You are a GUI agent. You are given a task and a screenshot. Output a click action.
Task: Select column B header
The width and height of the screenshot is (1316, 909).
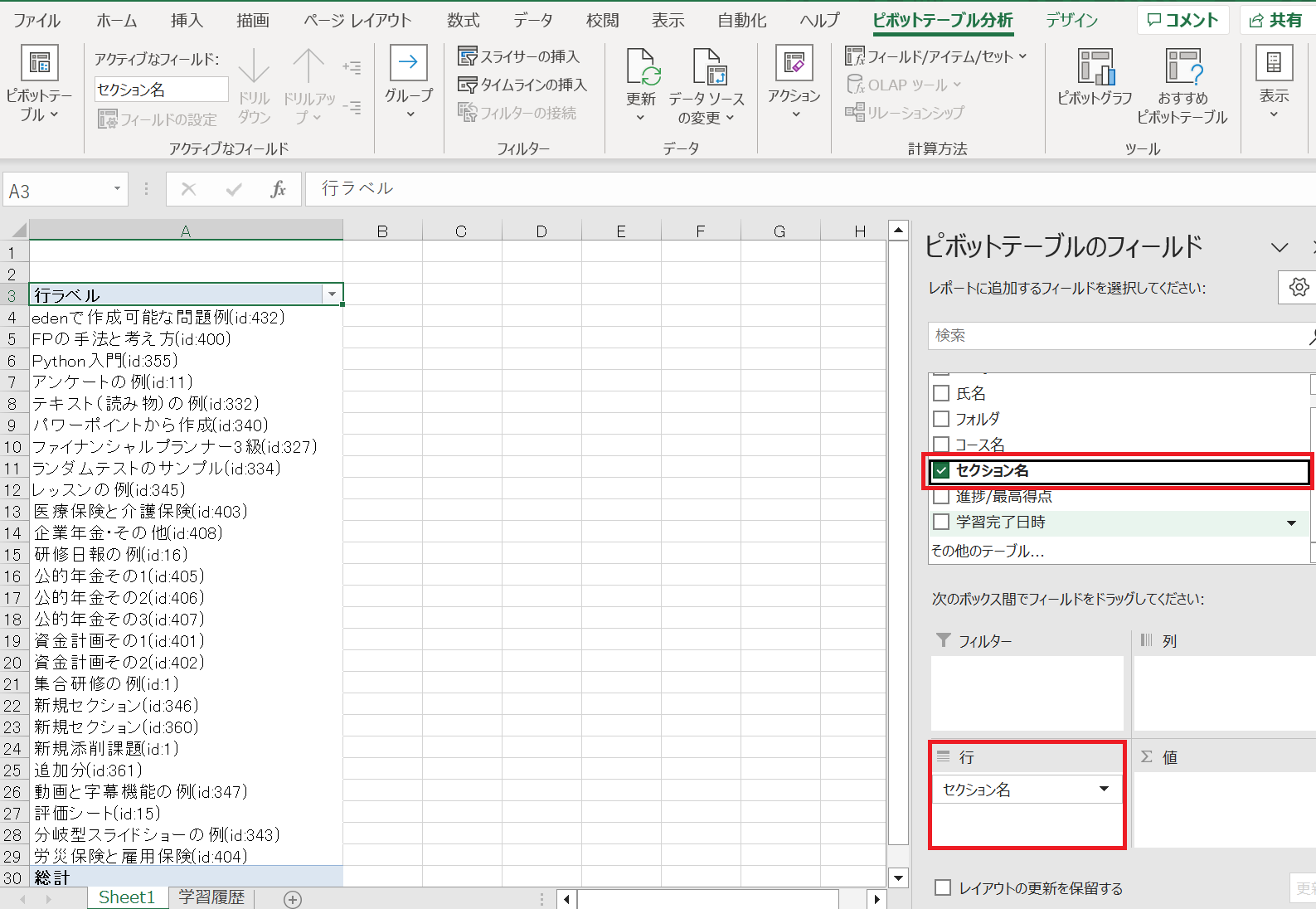click(x=382, y=231)
